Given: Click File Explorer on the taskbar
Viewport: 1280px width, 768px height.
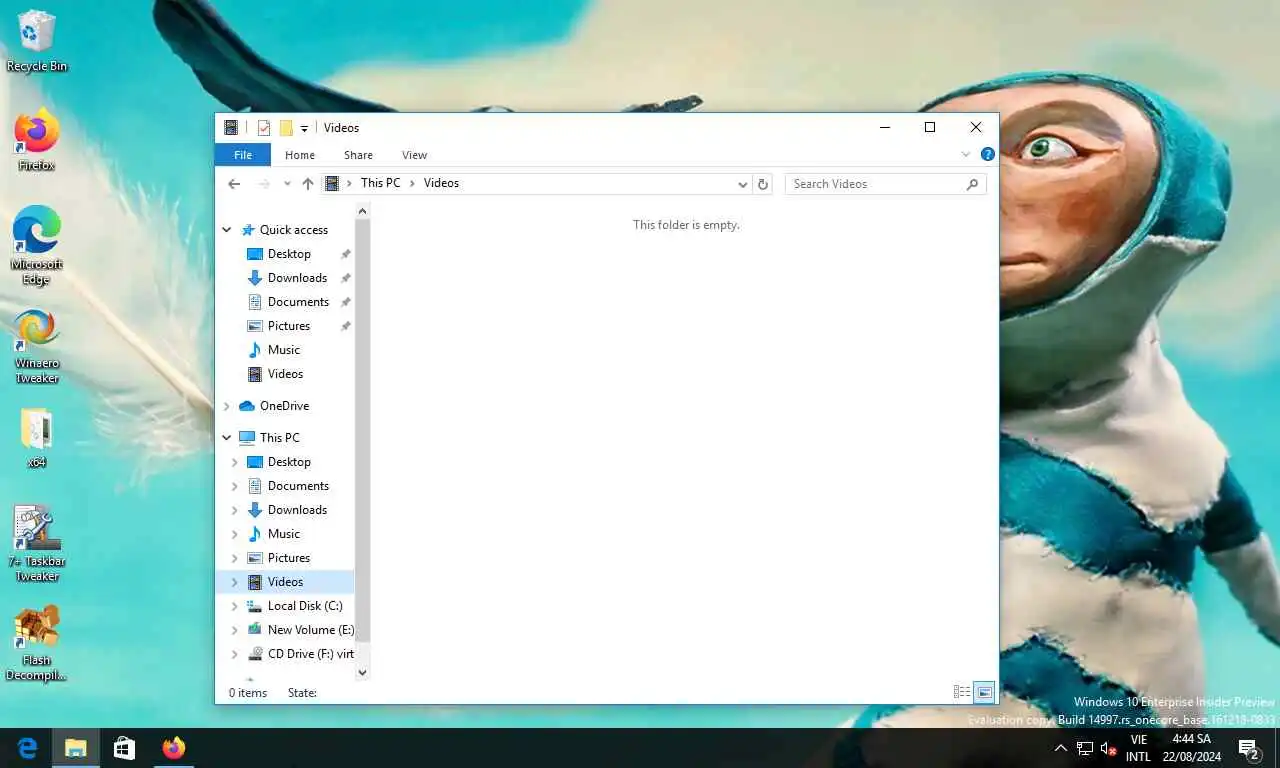Looking at the screenshot, I should tap(75, 748).
